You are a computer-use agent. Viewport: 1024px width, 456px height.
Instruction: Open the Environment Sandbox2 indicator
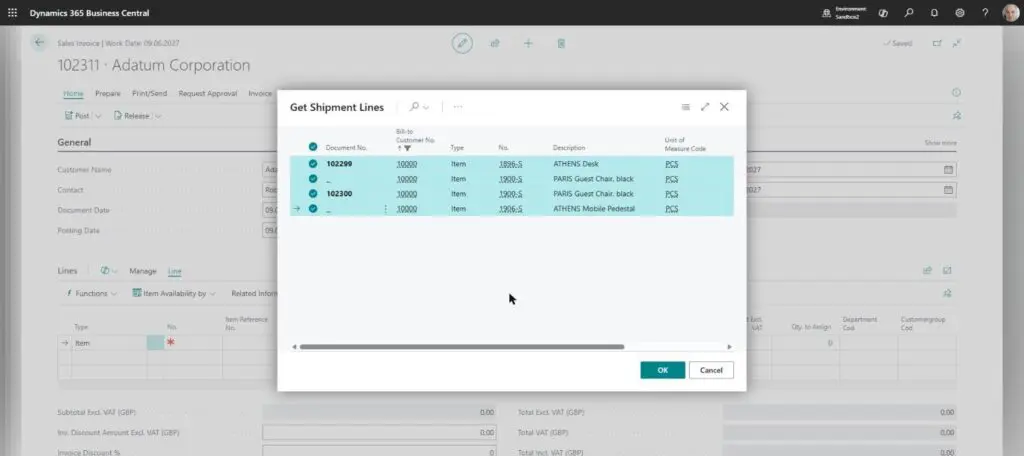pyautogui.click(x=845, y=12)
